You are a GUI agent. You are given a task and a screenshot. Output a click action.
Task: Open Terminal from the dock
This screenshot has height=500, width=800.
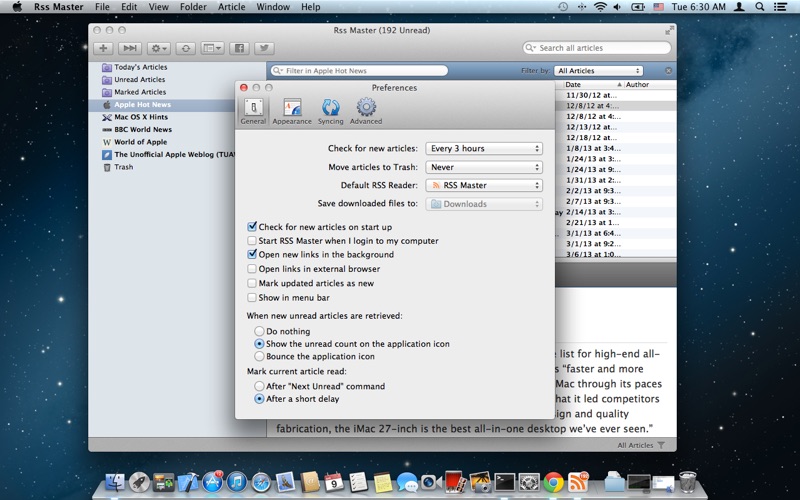pos(505,482)
